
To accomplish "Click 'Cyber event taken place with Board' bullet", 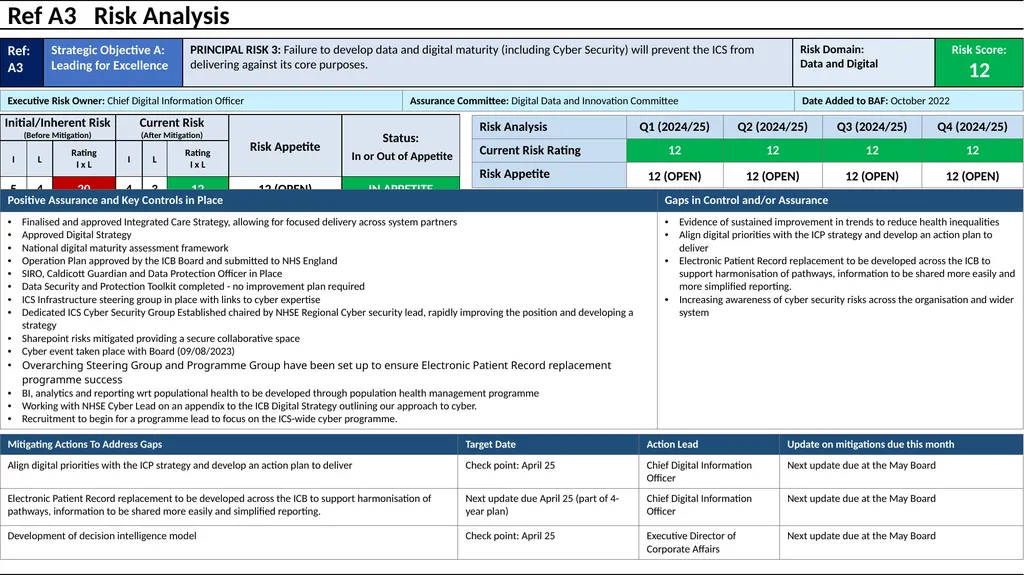I will point(128,351).
